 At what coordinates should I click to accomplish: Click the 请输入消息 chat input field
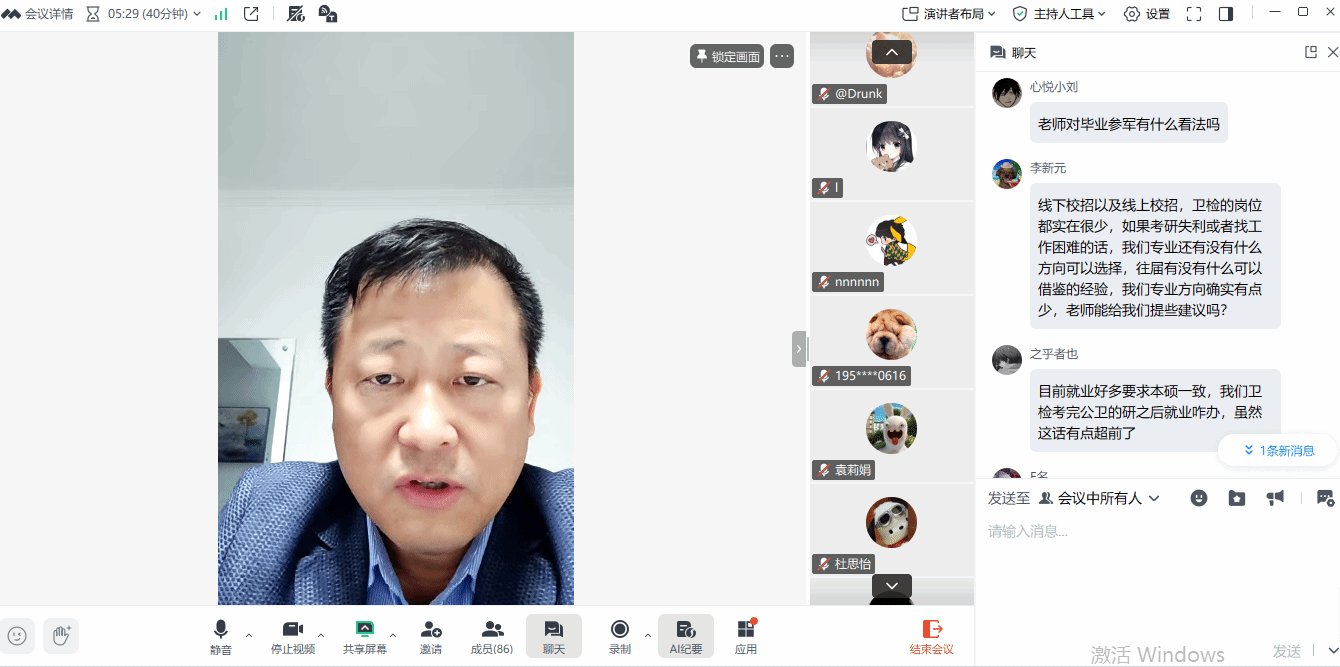pos(1150,560)
